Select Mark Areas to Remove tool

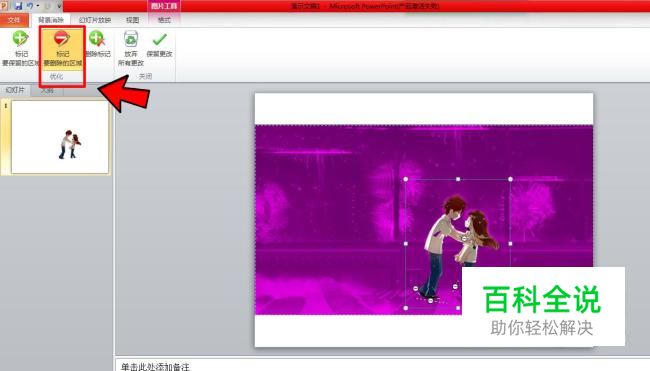pyautogui.click(x=63, y=48)
